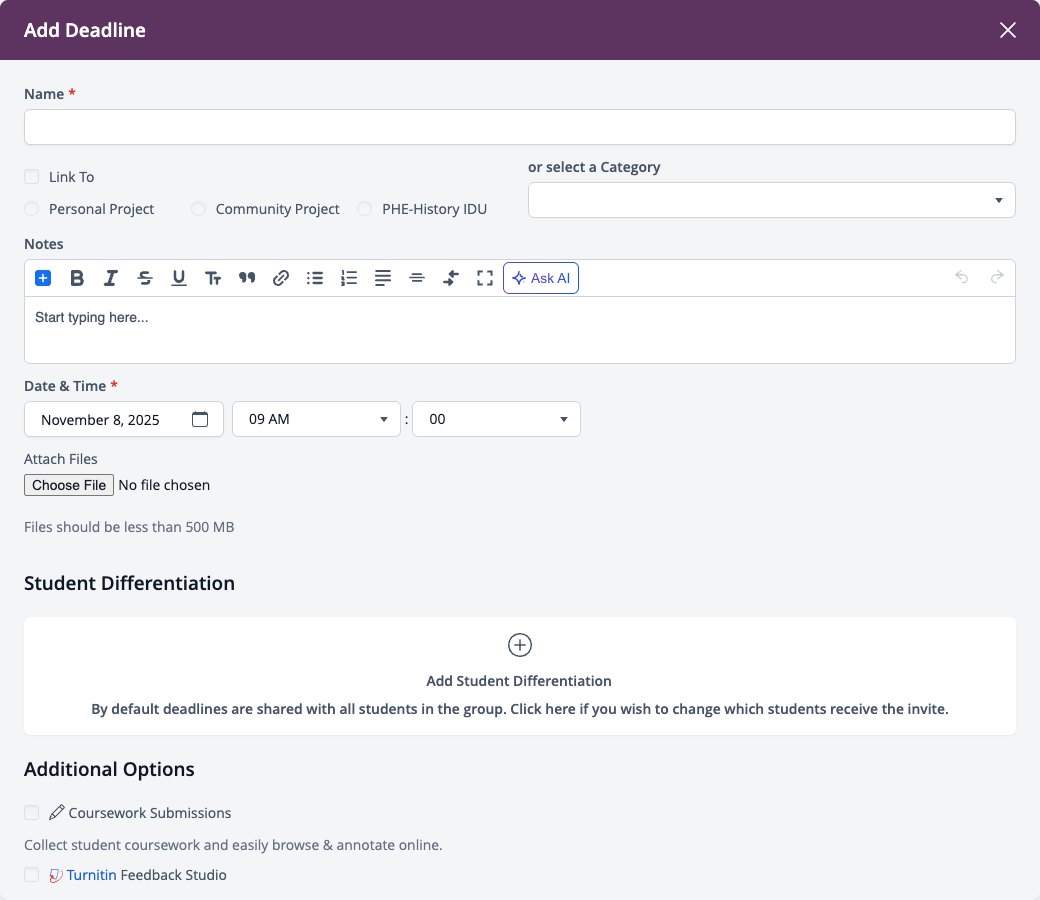Viewport: 1040px width, 900px height.
Task: Insert a hyperlink in Notes
Action: (281, 278)
